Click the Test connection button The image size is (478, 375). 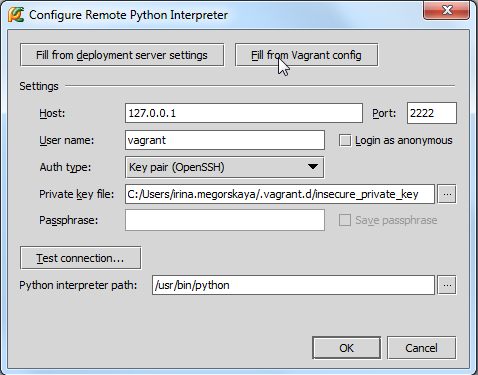pyautogui.click(x=80, y=258)
